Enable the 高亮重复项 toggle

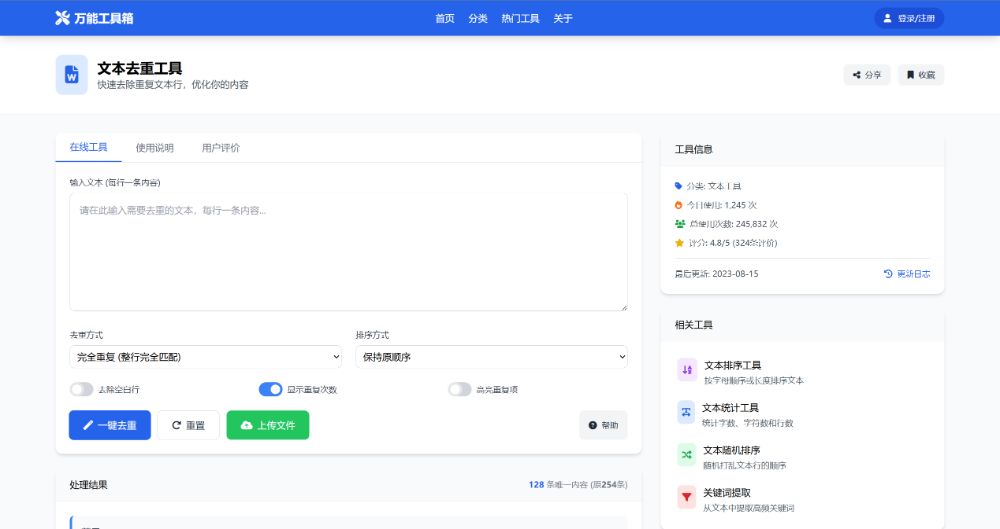(x=459, y=389)
